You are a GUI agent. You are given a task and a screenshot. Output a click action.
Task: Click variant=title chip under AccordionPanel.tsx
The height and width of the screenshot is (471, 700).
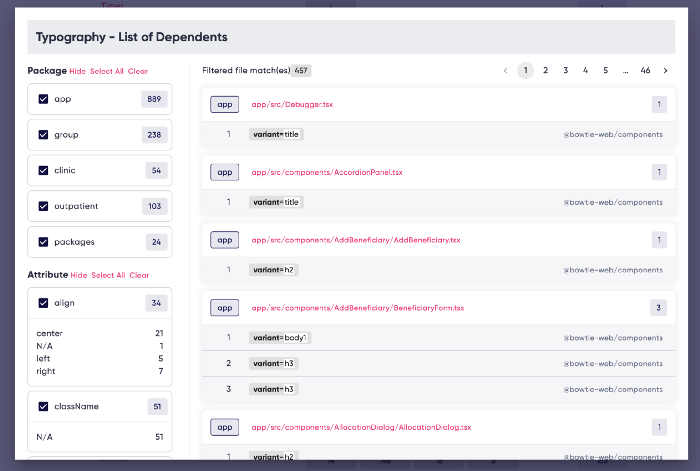(x=276, y=202)
